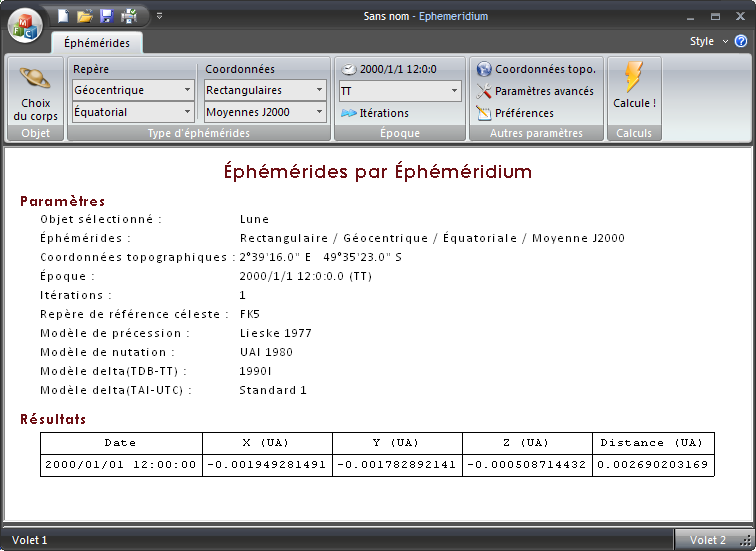756x551 pixels.
Task: Click the Save floppy disk icon
Action: point(106,16)
